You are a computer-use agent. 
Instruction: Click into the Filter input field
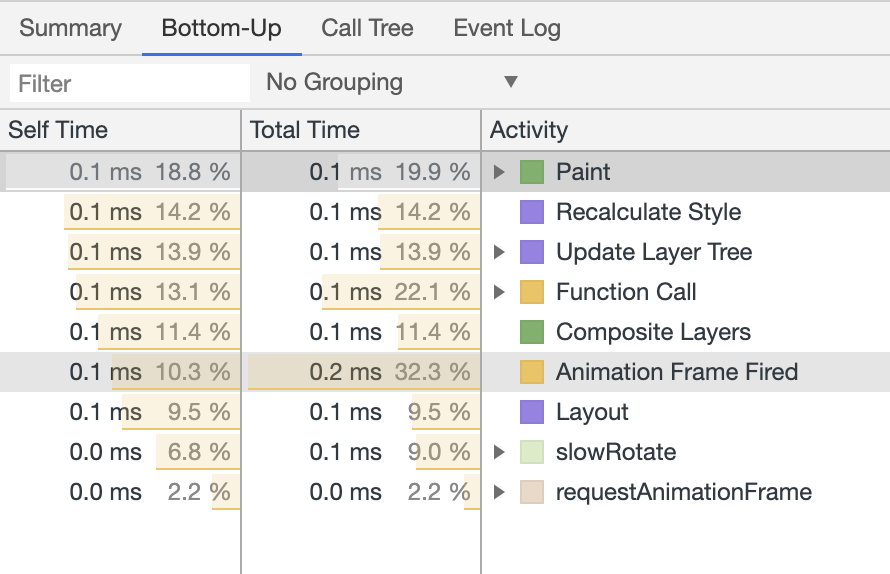click(130, 83)
